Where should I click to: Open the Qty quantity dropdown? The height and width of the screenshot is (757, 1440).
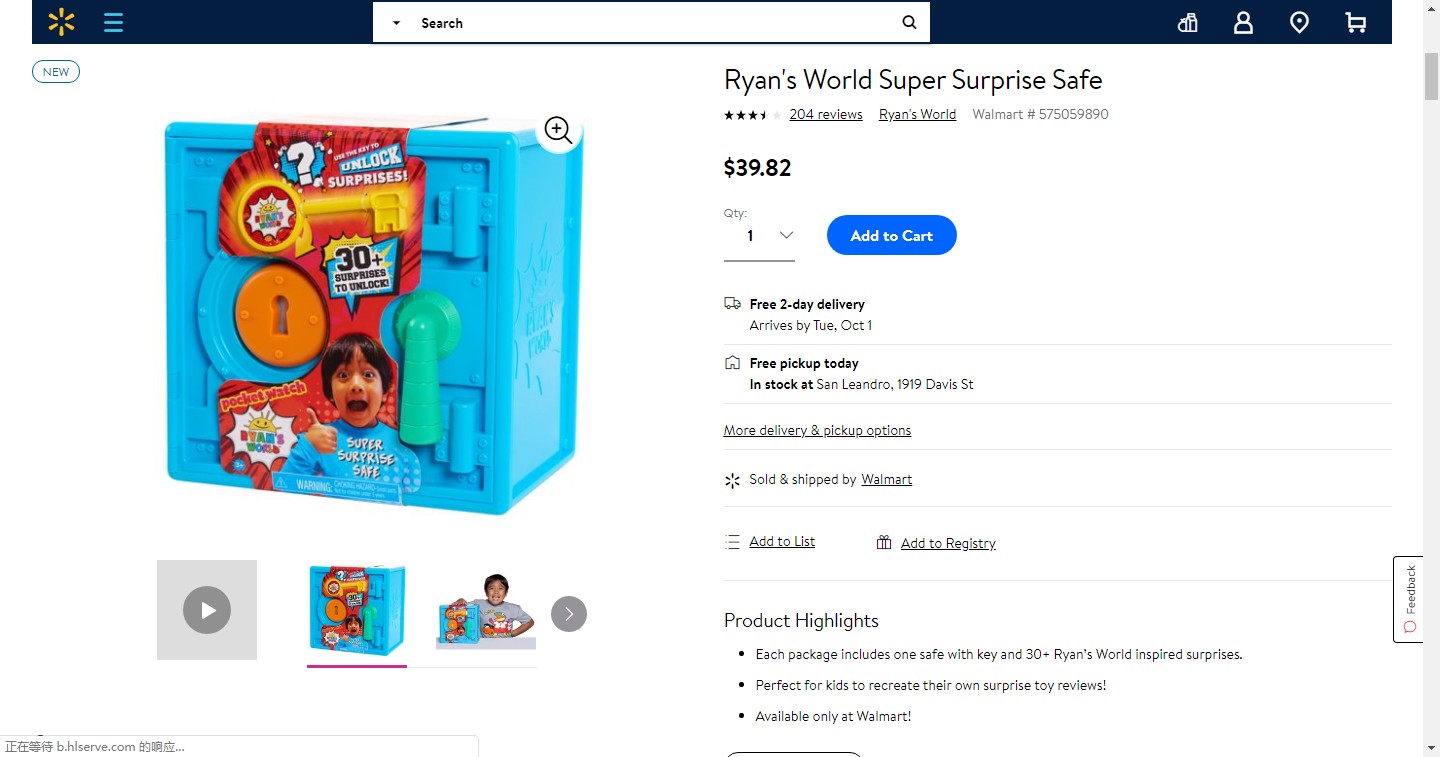click(x=759, y=236)
